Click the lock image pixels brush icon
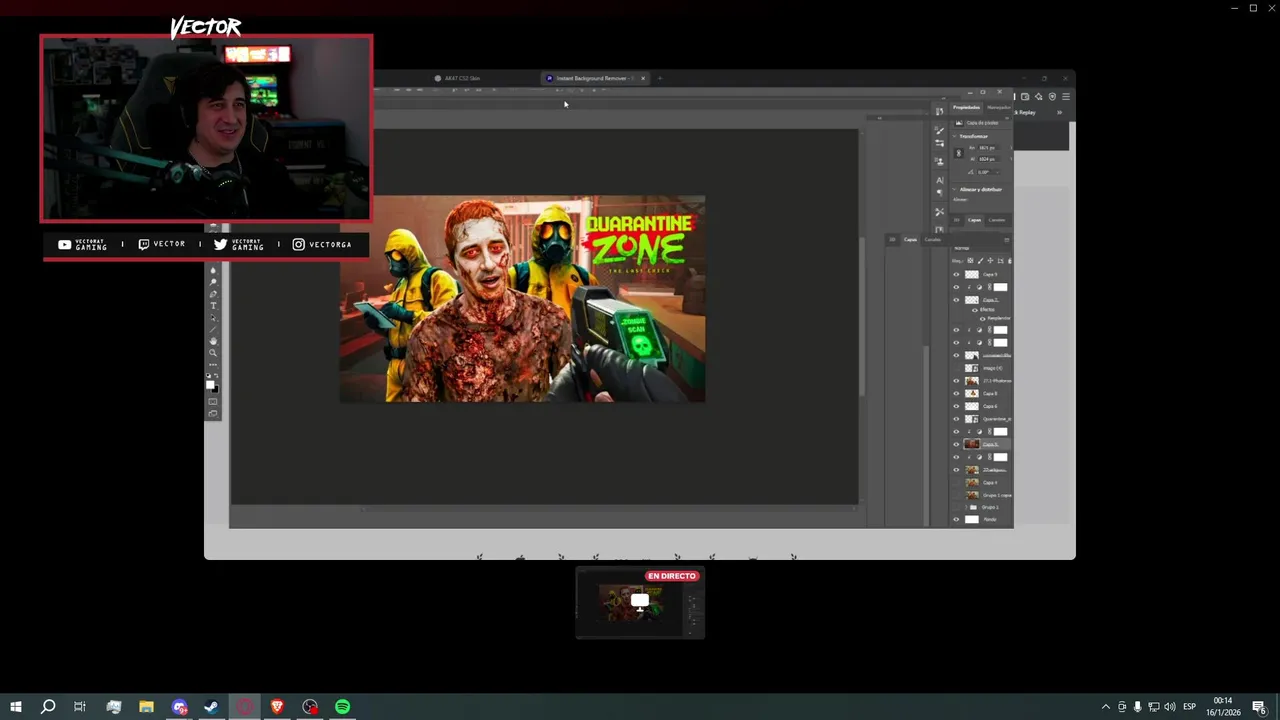Viewport: 1280px width, 720px height. (x=980, y=261)
